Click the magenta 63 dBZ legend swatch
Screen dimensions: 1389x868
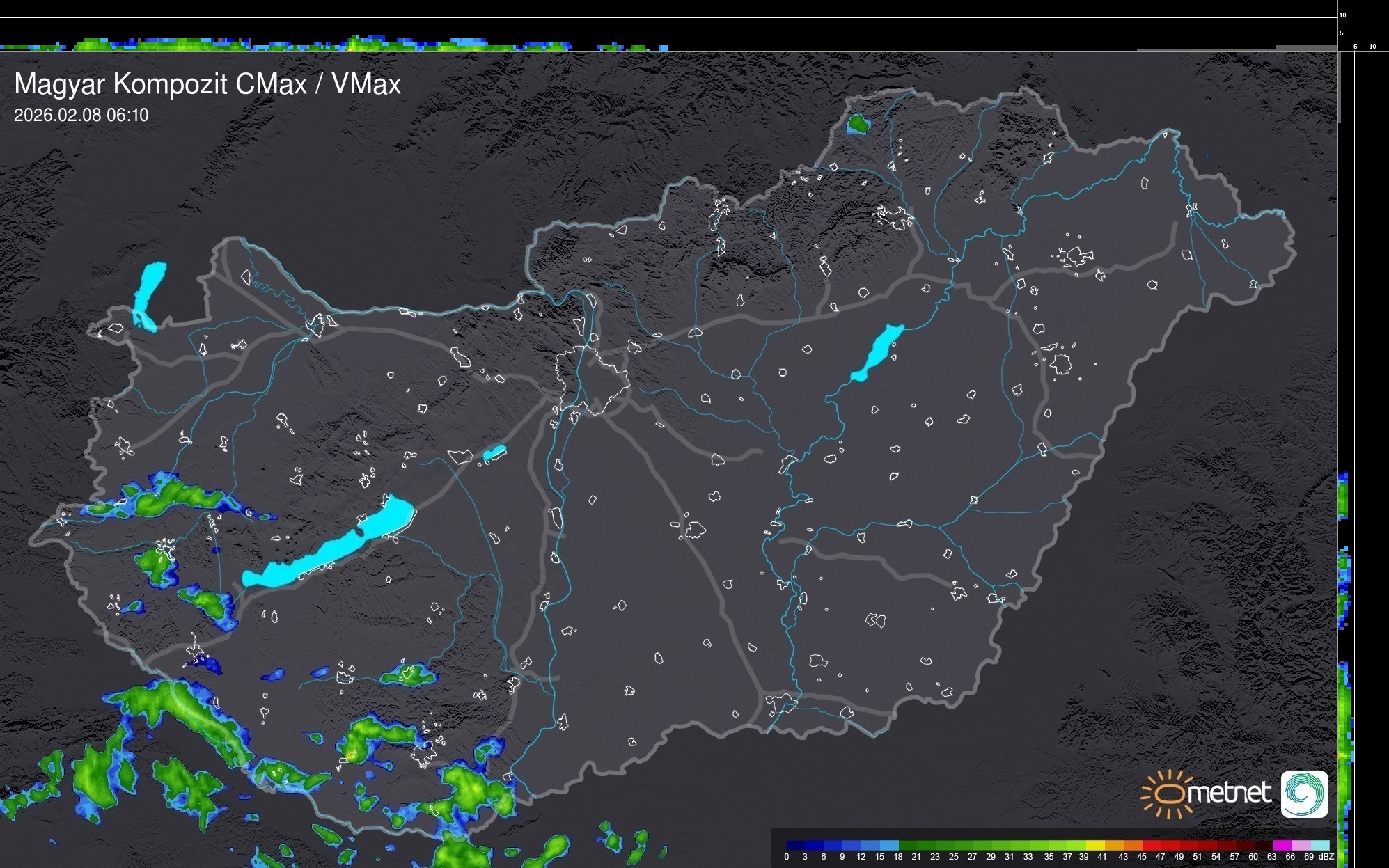point(1282,845)
